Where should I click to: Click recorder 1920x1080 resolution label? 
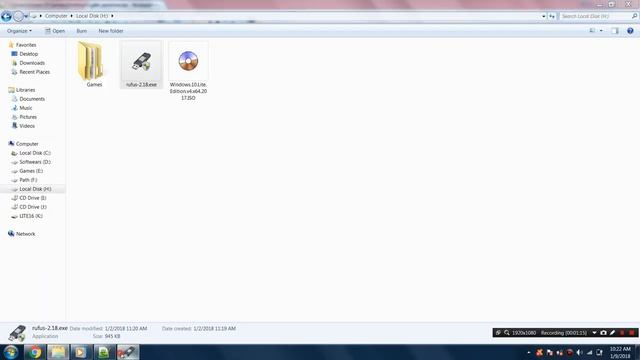[x=524, y=333]
